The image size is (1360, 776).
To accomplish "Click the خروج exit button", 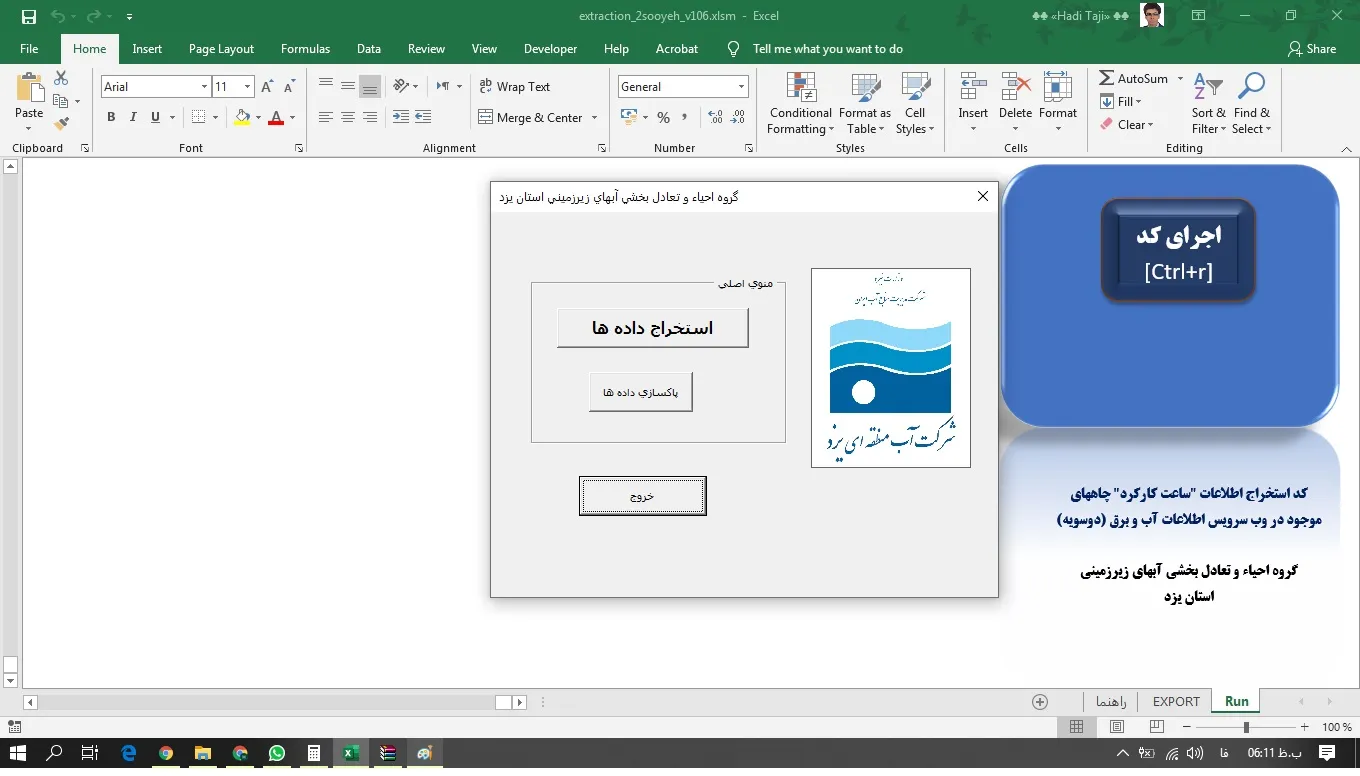I will pyautogui.click(x=642, y=496).
